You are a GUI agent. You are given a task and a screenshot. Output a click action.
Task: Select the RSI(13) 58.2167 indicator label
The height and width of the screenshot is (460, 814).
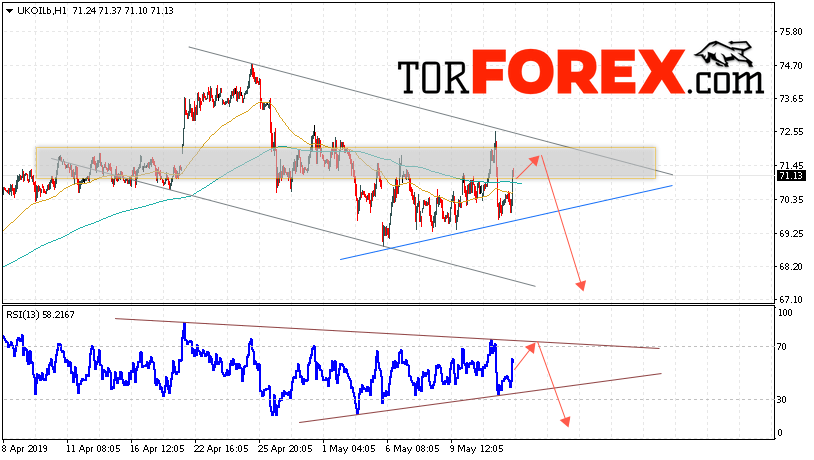40,315
